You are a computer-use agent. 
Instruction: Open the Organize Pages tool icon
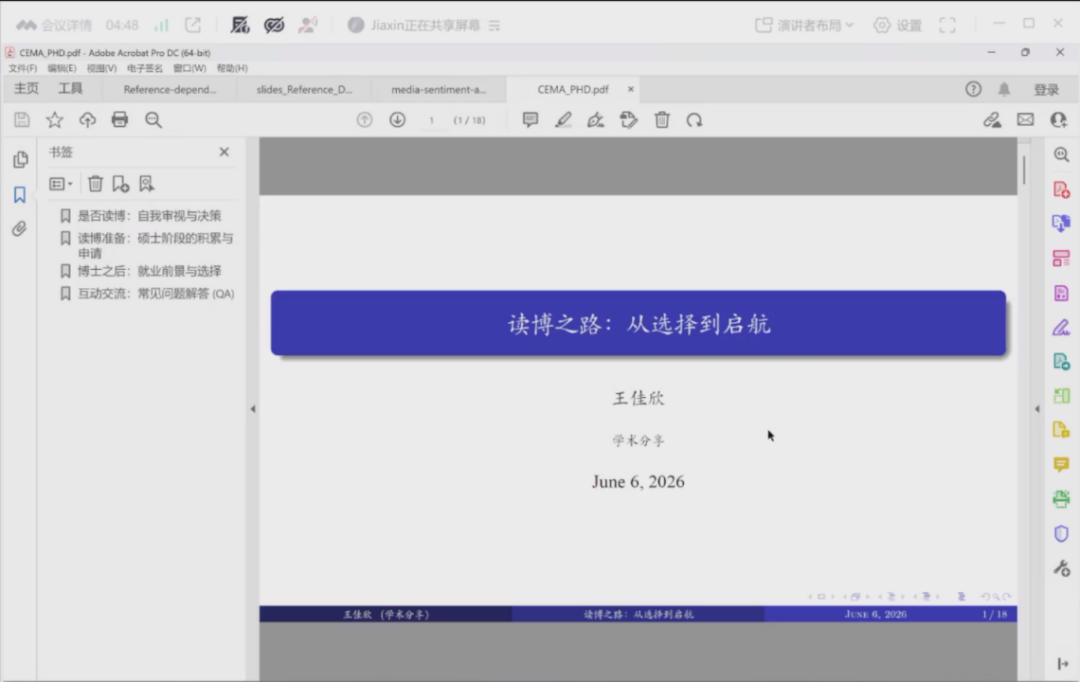[1061, 258]
